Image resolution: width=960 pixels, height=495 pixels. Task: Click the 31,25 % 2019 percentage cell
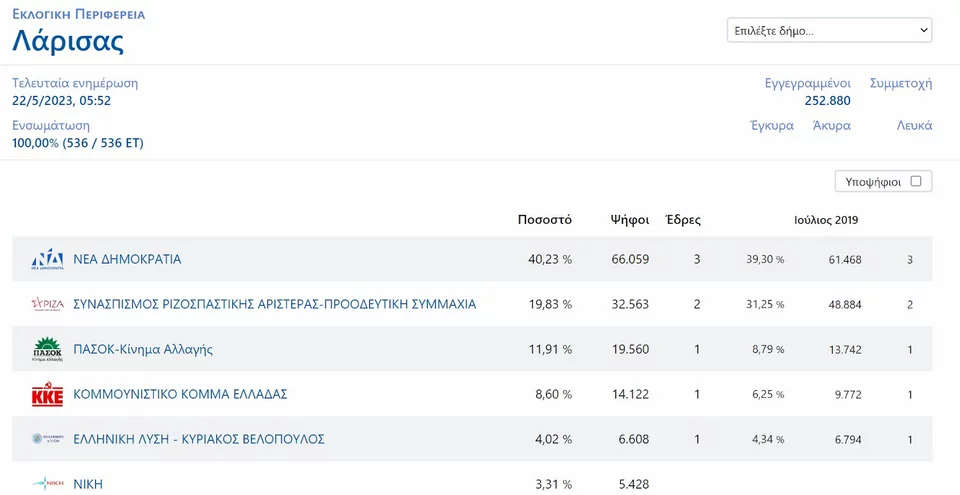pyautogui.click(x=765, y=304)
